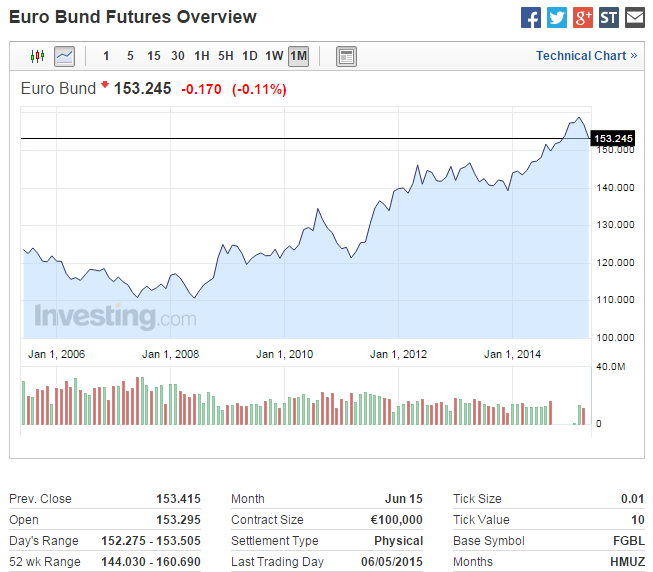Screen dimensions: 653x572
Task: Click the 153.245 price marker on axis
Action: 613,138
